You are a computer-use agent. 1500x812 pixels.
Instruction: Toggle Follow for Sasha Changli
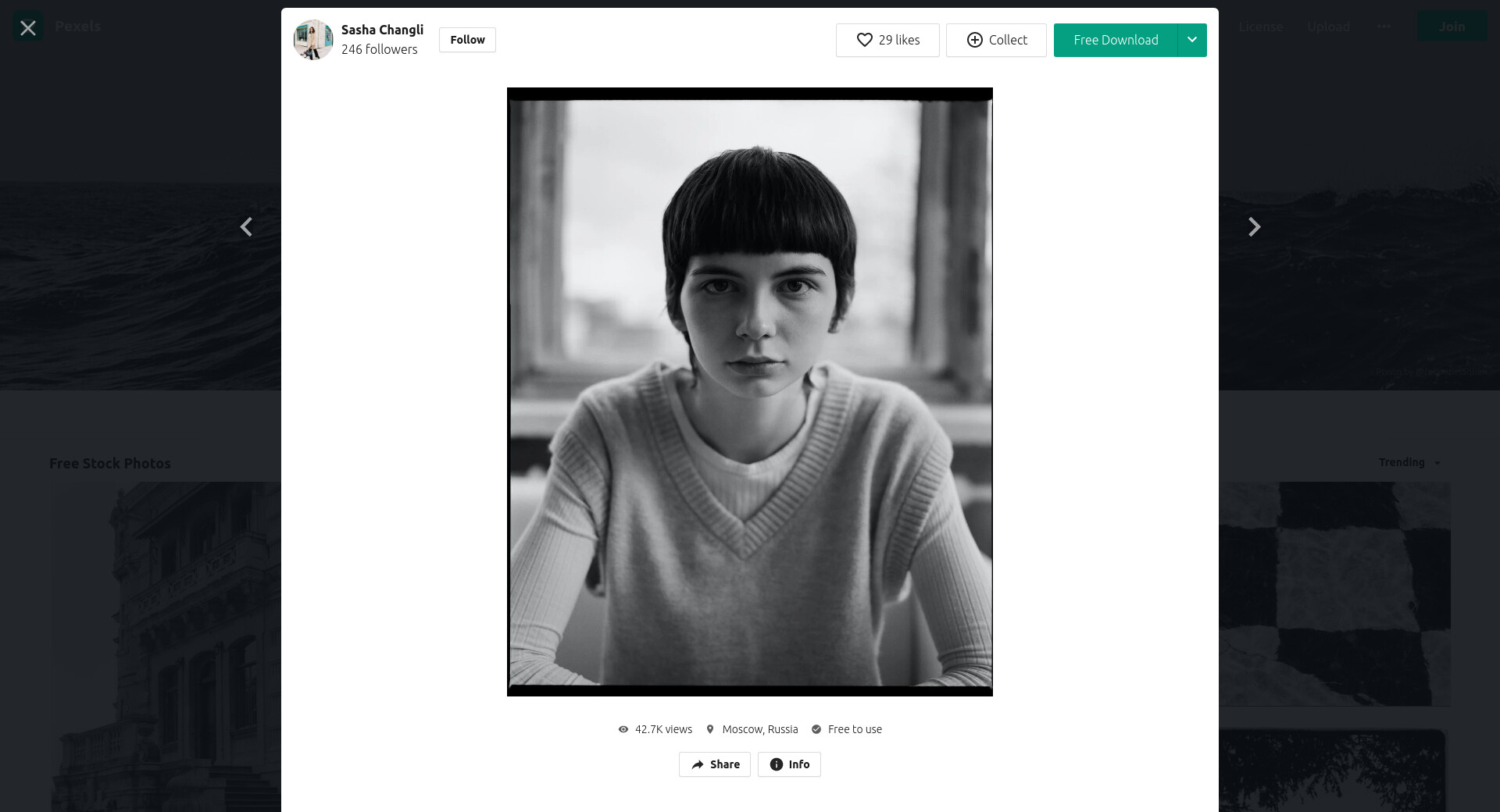click(x=467, y=40)
